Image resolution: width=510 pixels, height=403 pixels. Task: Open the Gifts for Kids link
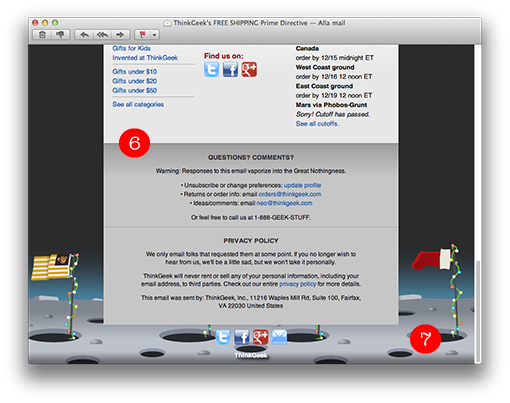tap(131, 48)
